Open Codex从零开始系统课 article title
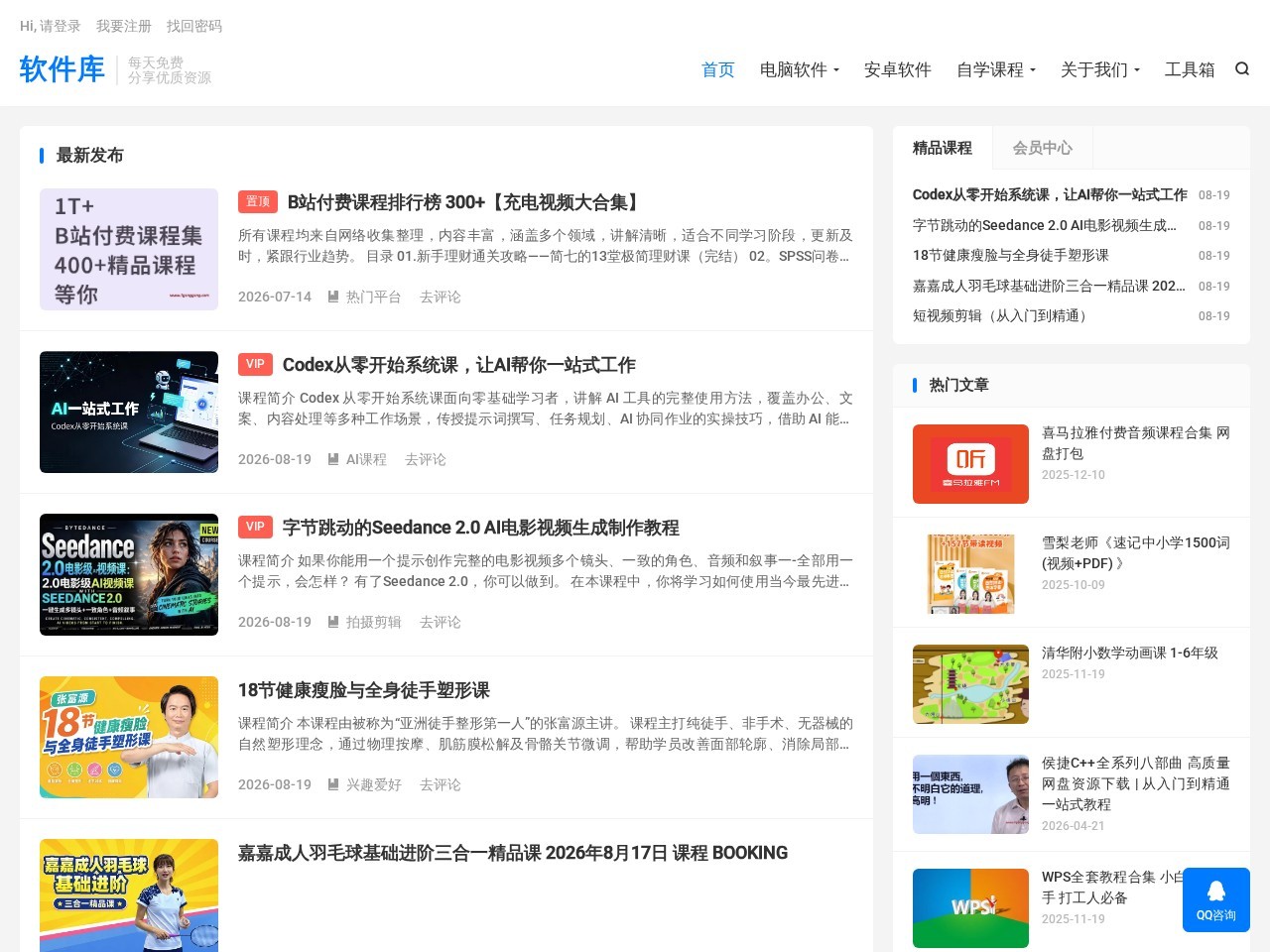The image size is (1270, 952). tap(459, 365)
